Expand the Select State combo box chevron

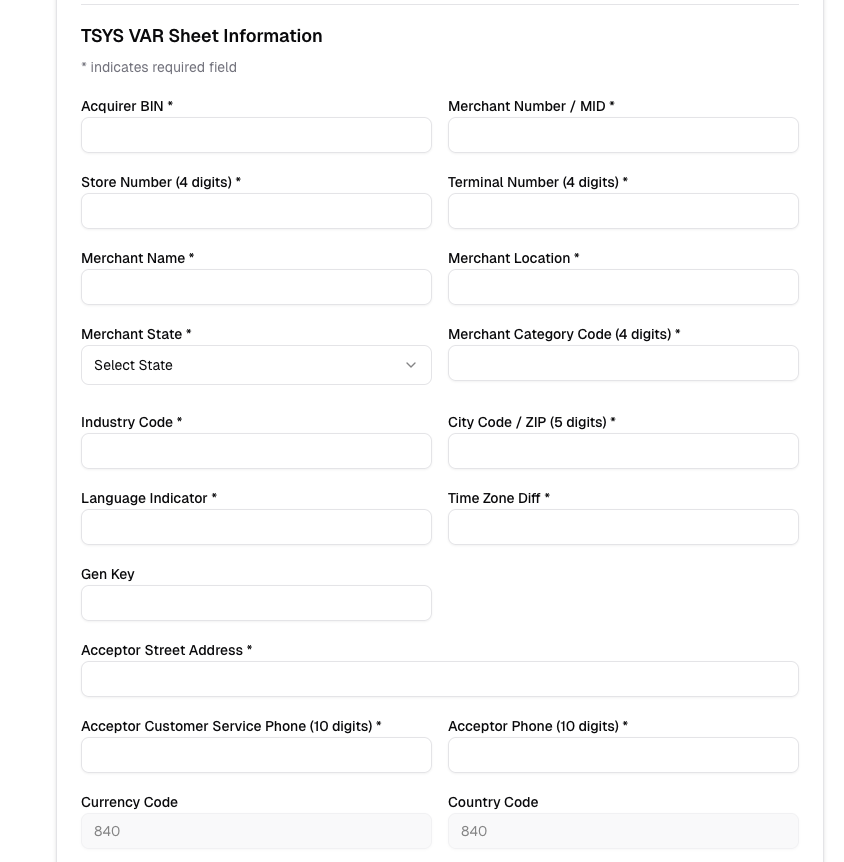[410, 365]
